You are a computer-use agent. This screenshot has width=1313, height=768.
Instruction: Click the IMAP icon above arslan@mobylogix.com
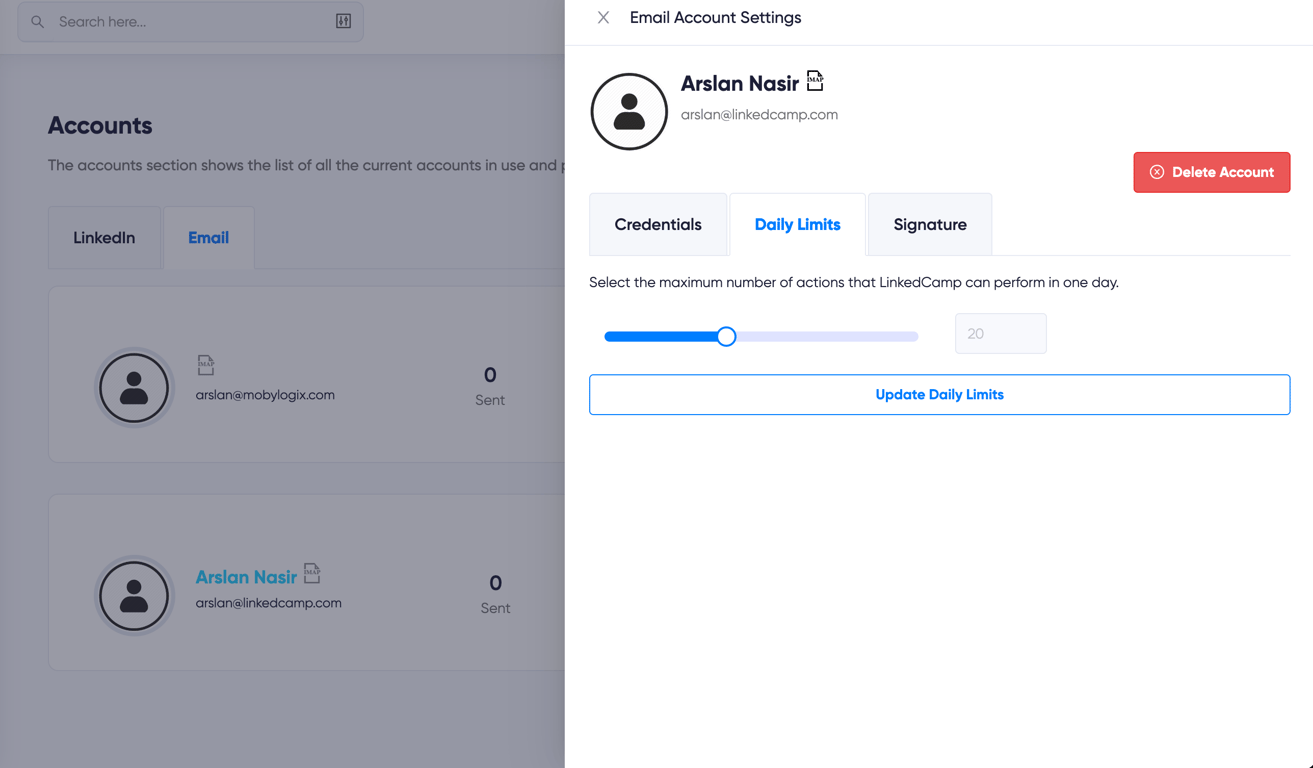point(206,365)
